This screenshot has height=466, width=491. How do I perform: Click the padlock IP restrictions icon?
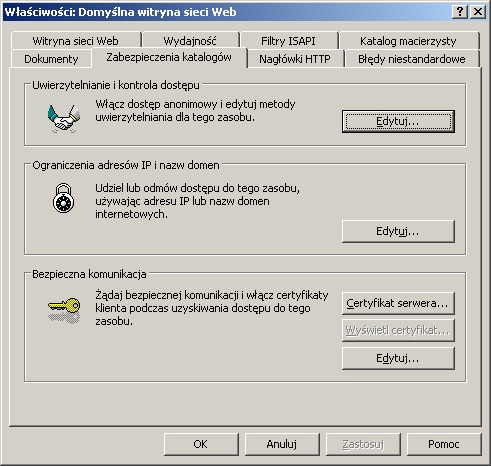coord(63,198)
